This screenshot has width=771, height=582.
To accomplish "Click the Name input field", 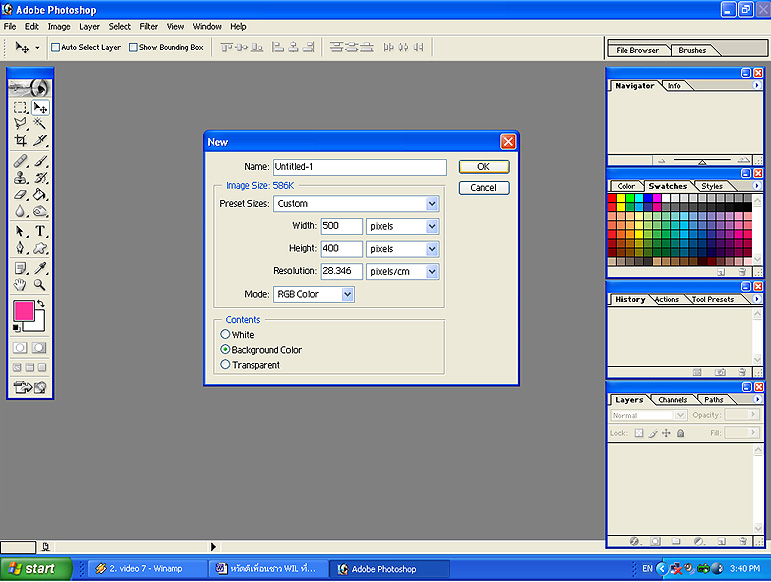I will (360, 167).
